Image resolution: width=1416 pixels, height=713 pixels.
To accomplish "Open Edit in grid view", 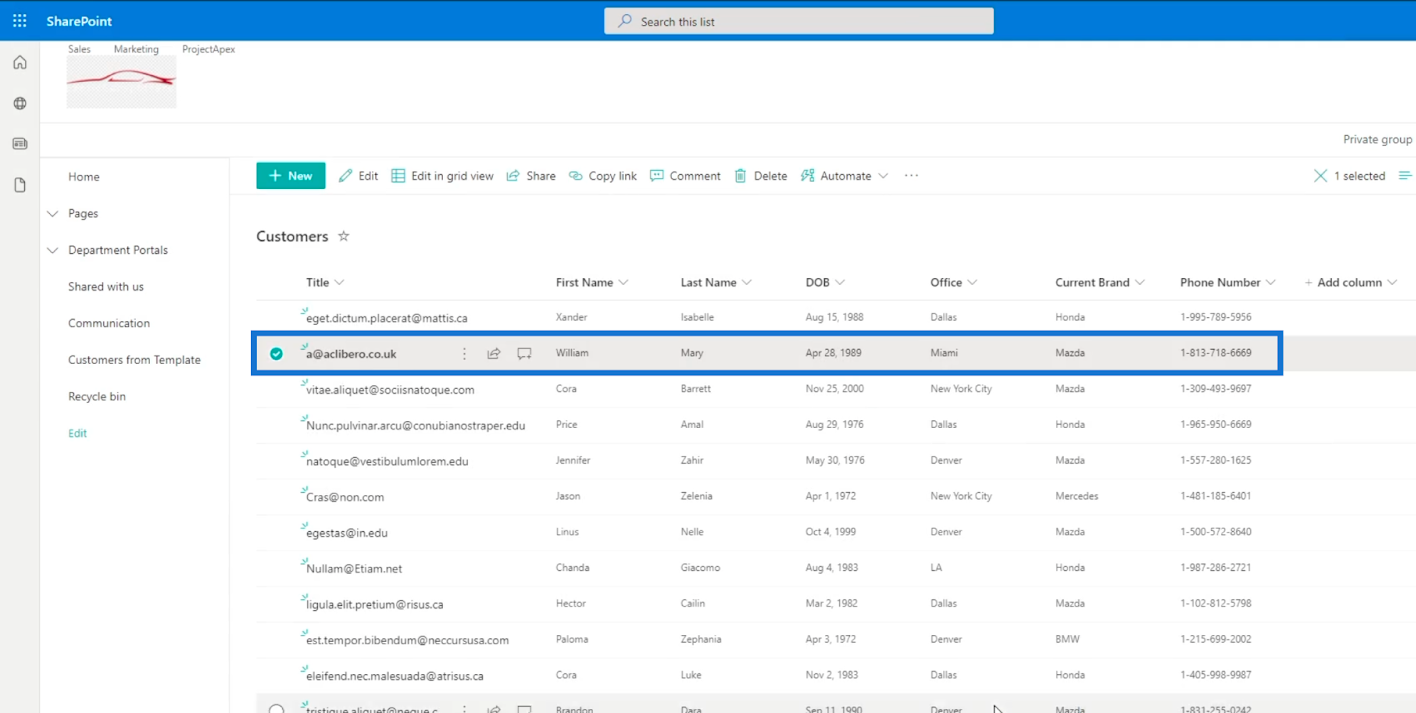I will coord(442,176).
